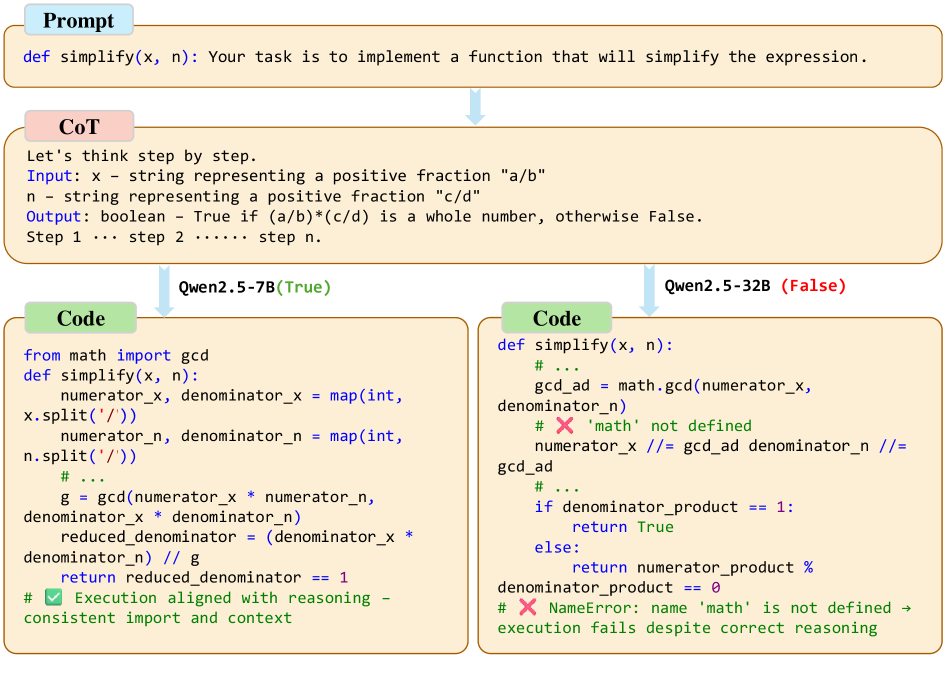This screenshot has height=679, width=946.
Task: Click the blue Output keyword in CoT
Action: click(52, 216)
